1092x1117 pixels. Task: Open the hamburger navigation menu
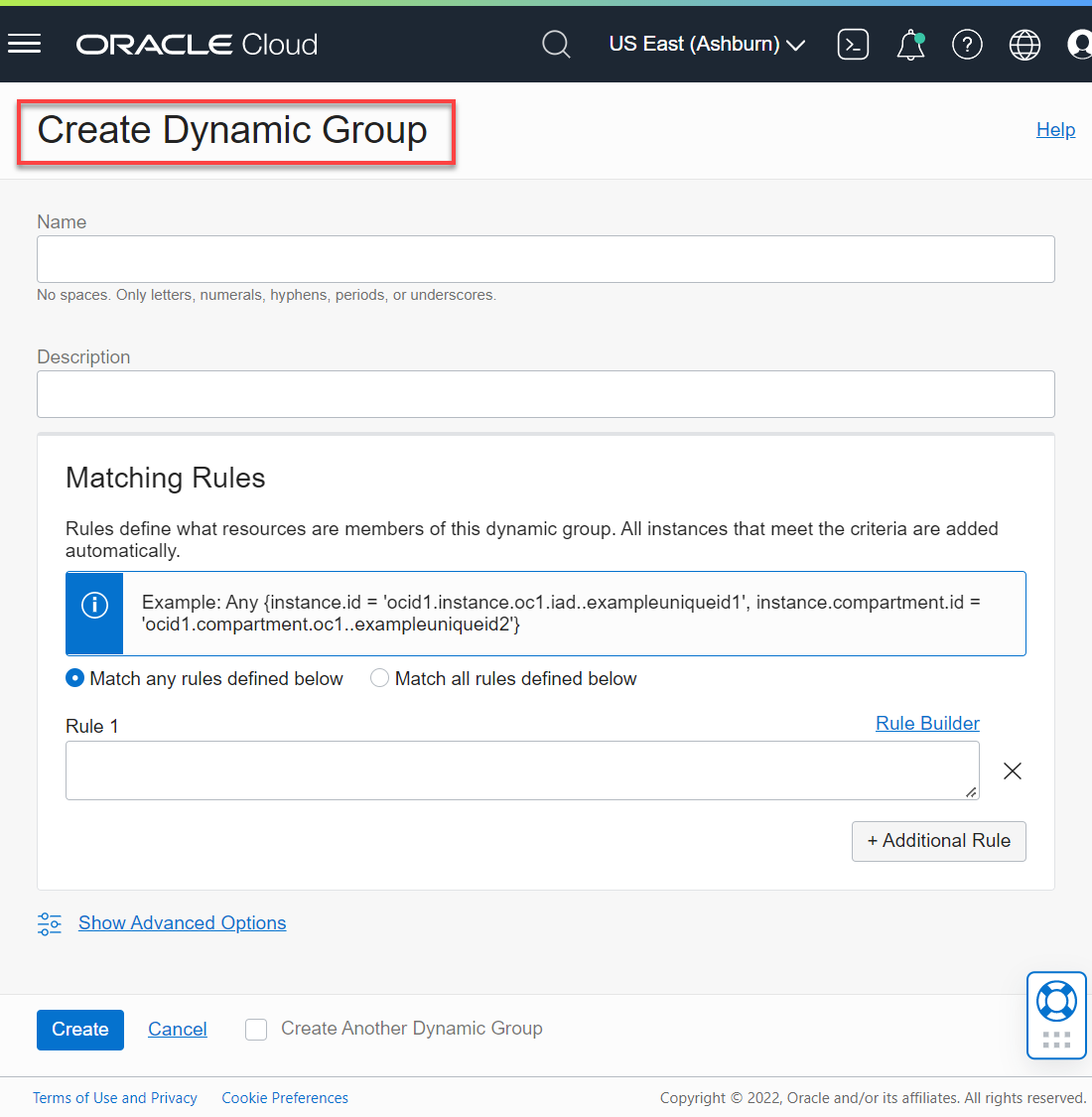pos(24,44)
